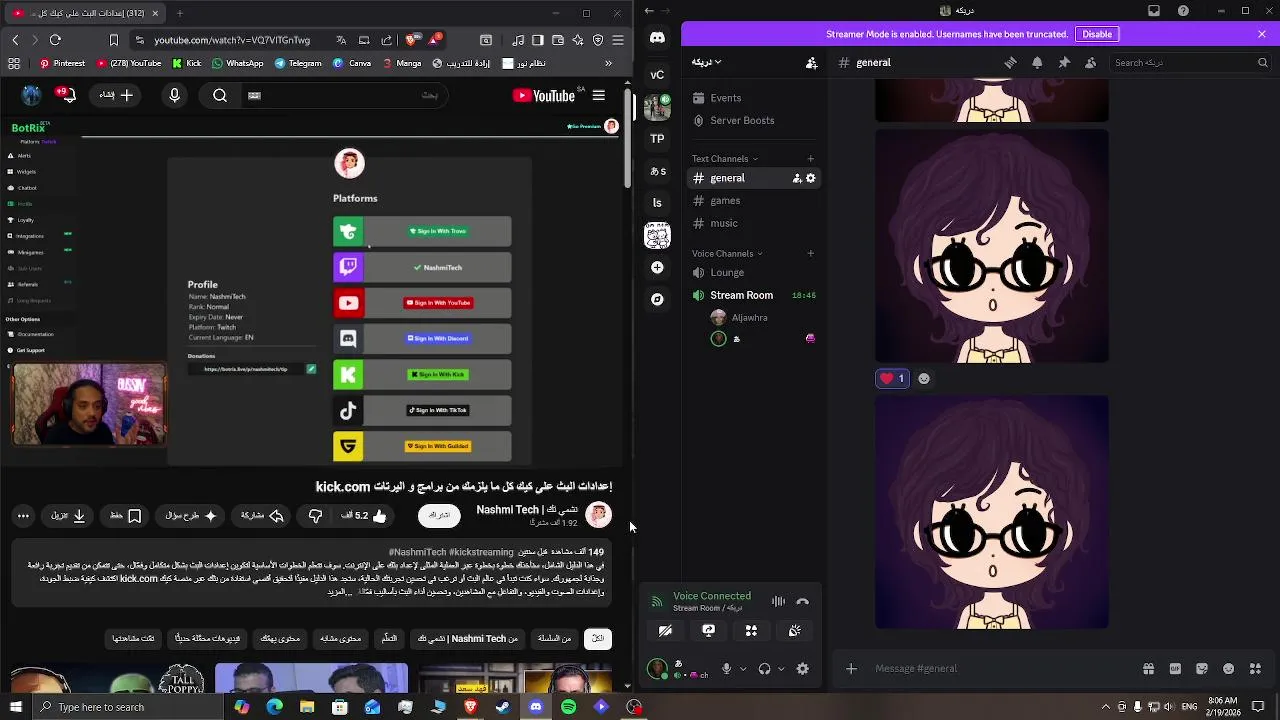This screenshot has height=720, width=1280.
Task: Dislike the Nashmi Tech video
Action: [315, 516]
